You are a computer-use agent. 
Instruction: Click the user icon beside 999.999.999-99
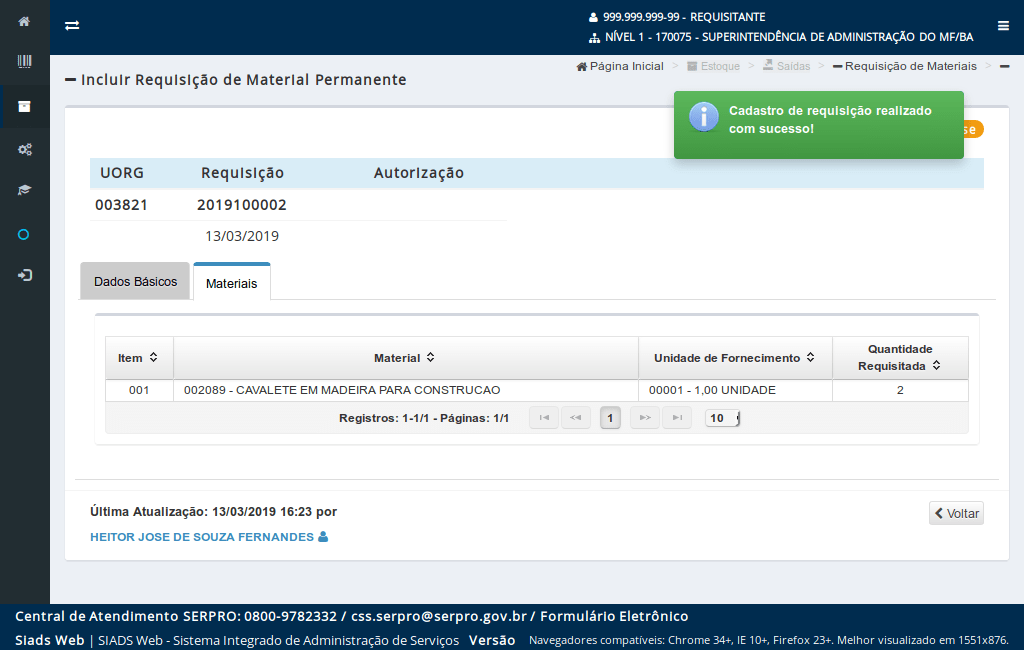click(x=593, y=17)
